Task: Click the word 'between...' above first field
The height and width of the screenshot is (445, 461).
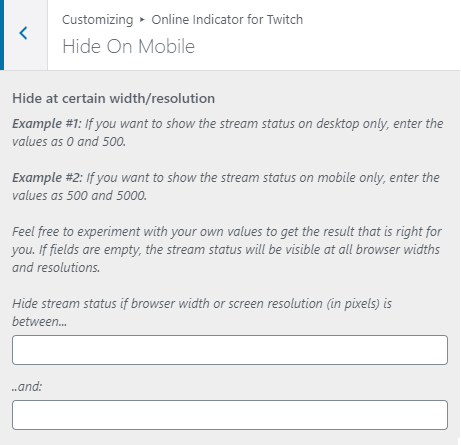Action: (39, 322)
